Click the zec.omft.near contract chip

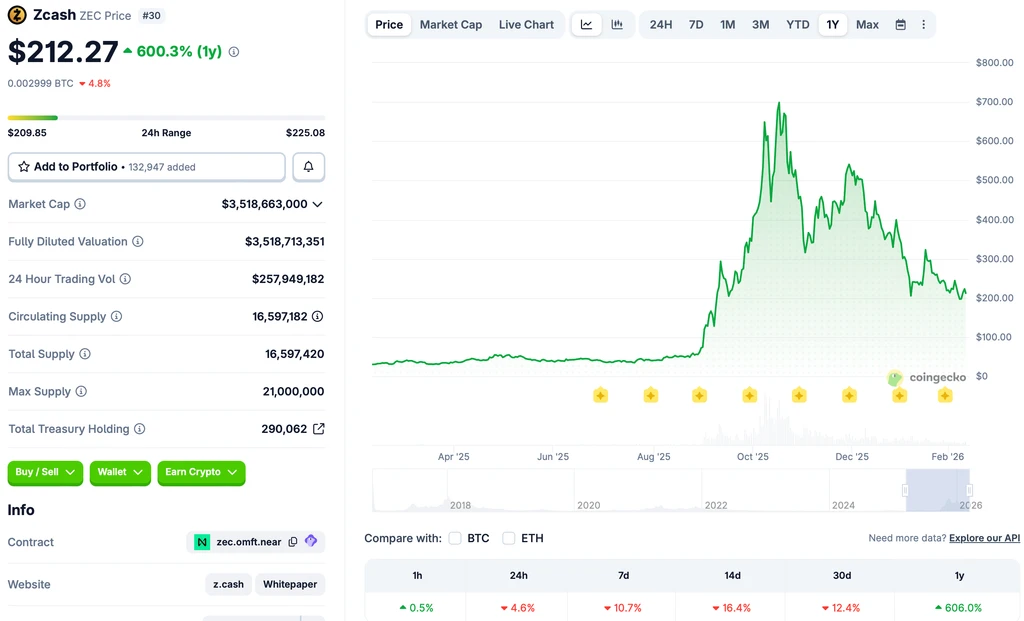(x=256, y=542)
